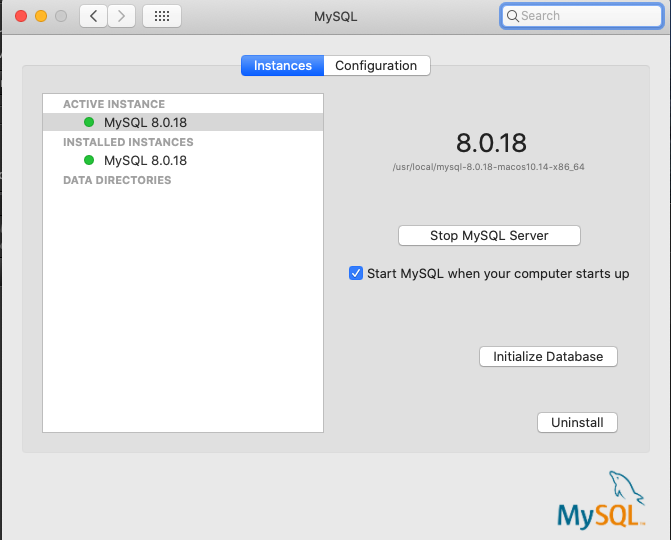Uncheck Start MySQL when your computer starts up

pos(356,273)
